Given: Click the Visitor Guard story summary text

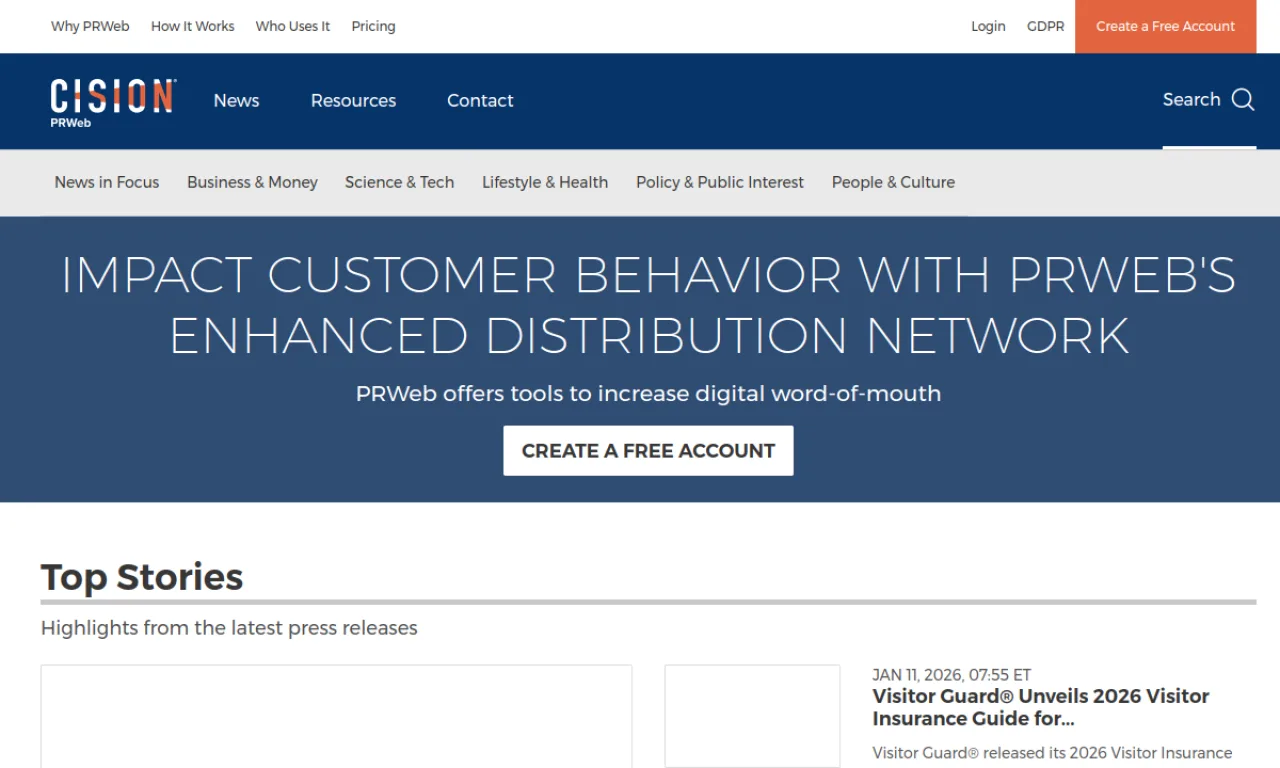Looking at the screenshot, I should coord(1052,753).
